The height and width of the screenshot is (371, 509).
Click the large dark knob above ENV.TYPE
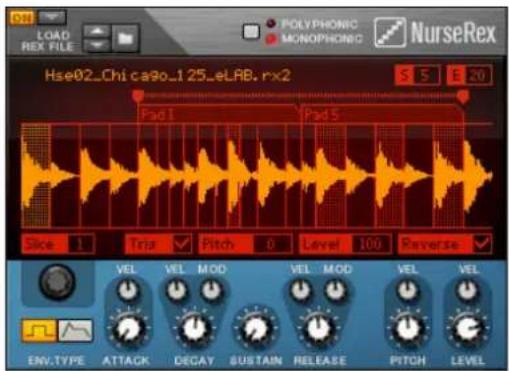coord(57,282)
